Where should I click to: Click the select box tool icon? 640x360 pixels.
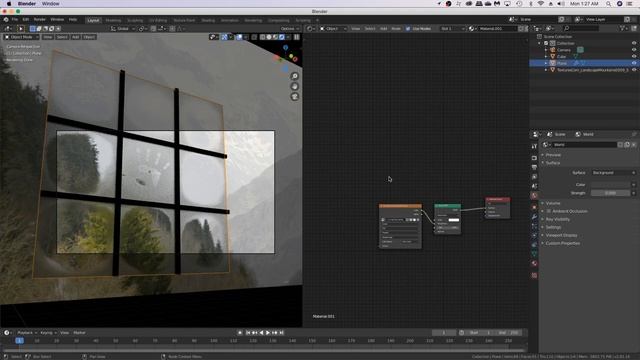(33, 29)
